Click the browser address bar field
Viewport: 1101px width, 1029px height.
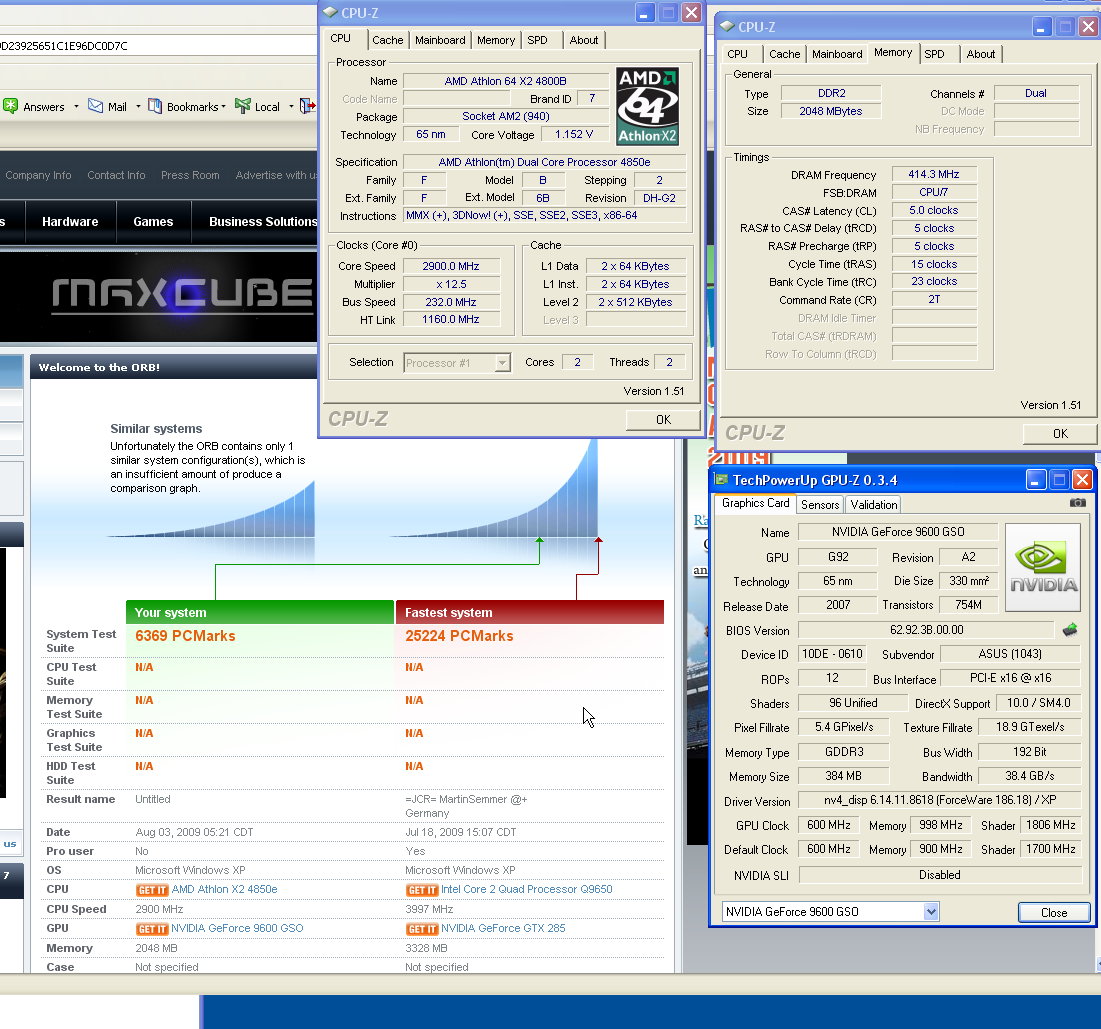[x=158, y=46]
